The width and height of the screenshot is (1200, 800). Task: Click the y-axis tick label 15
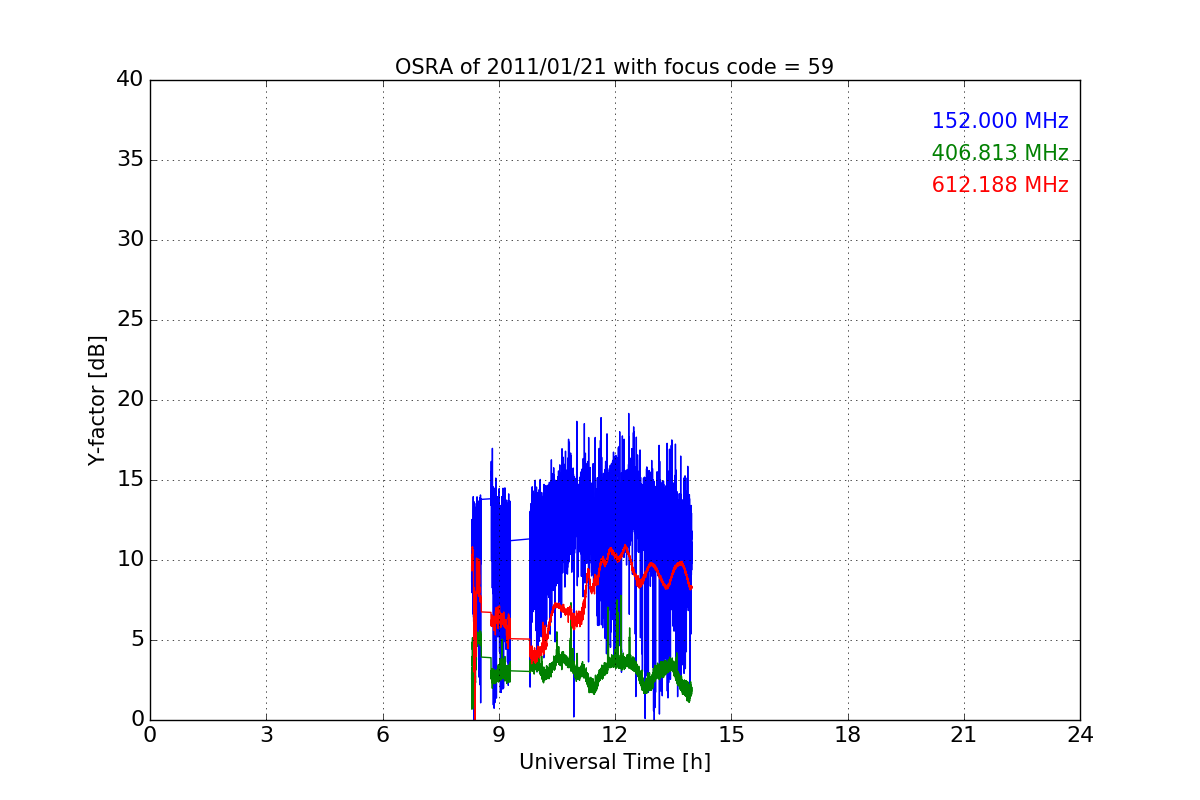pos(130,480)
